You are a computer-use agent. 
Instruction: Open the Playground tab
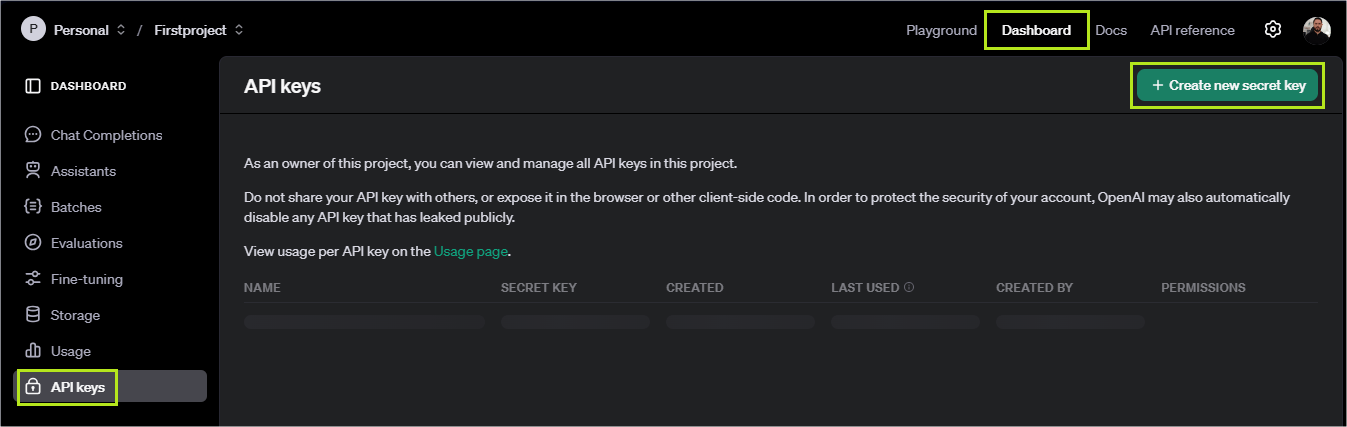click(x=941, y=30)
